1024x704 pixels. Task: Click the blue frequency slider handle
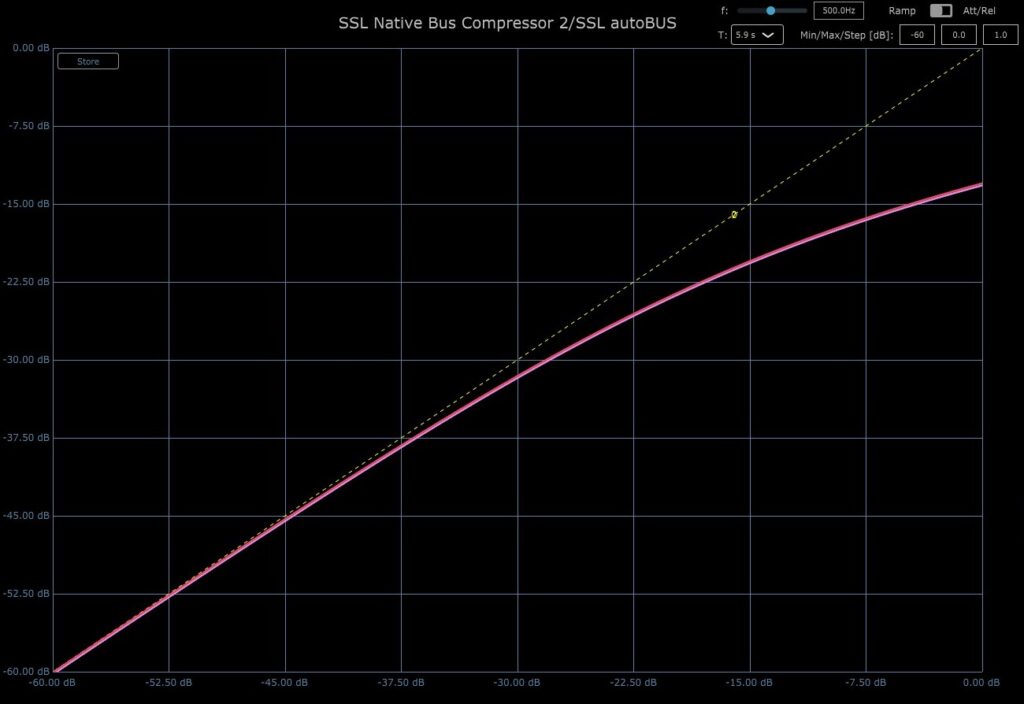coord(770,10)
